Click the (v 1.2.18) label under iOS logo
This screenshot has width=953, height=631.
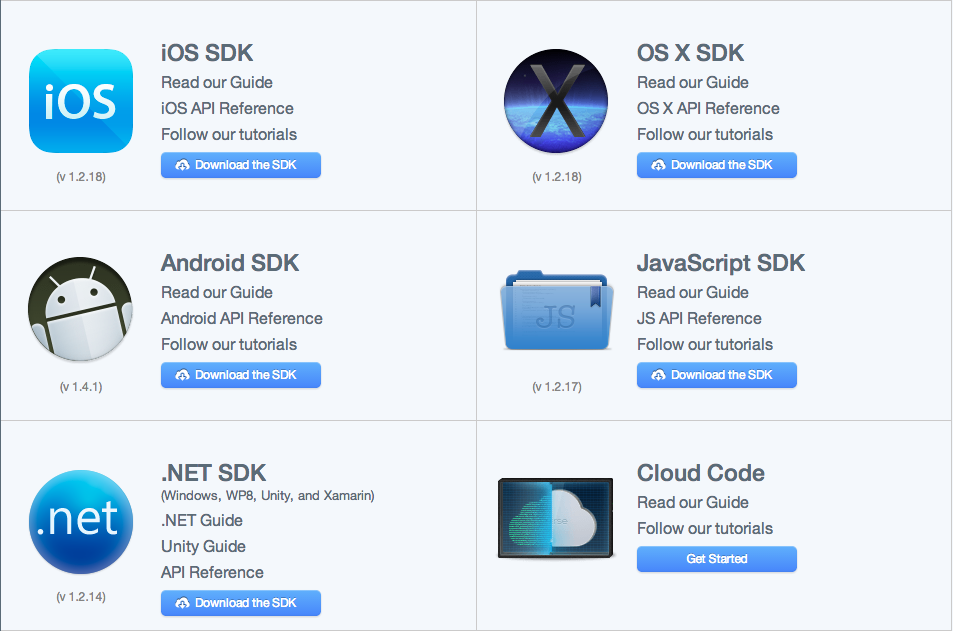click(x=81, y=177)
